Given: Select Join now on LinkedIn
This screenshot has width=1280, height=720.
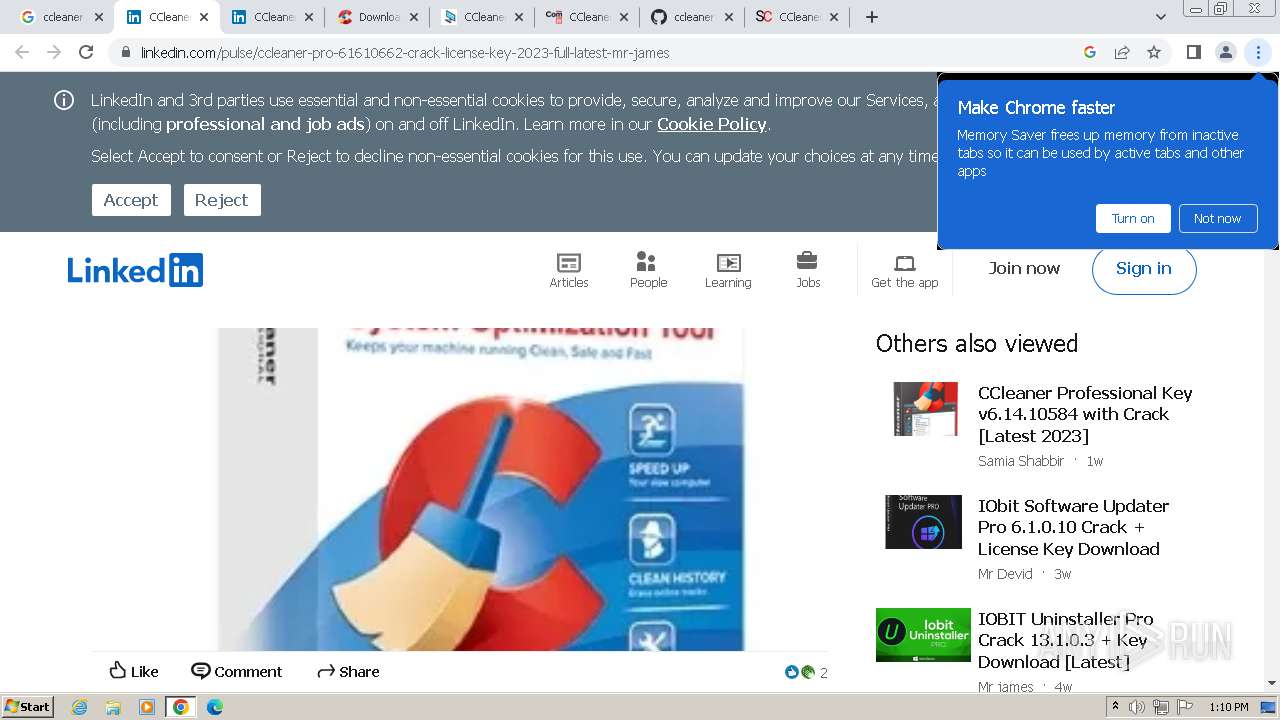Looking at the screenshot, I should pyautogui.click(x=1024, y=268).
